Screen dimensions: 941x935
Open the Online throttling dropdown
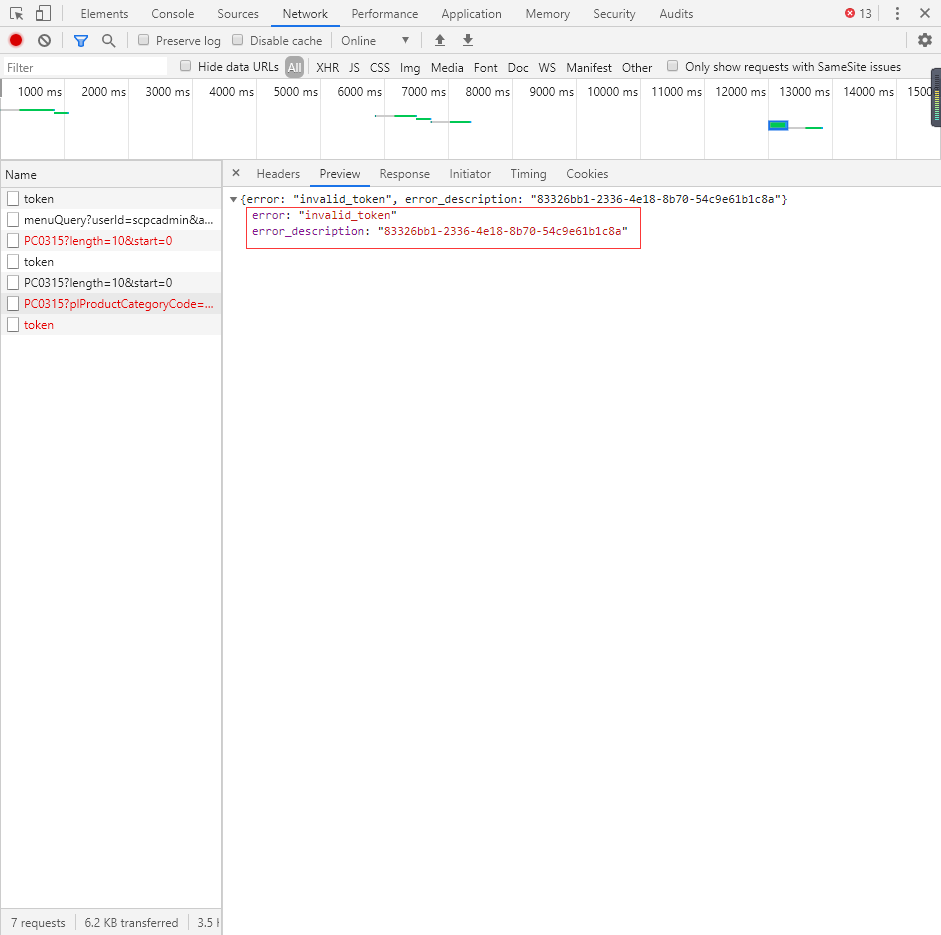point(375,40)
